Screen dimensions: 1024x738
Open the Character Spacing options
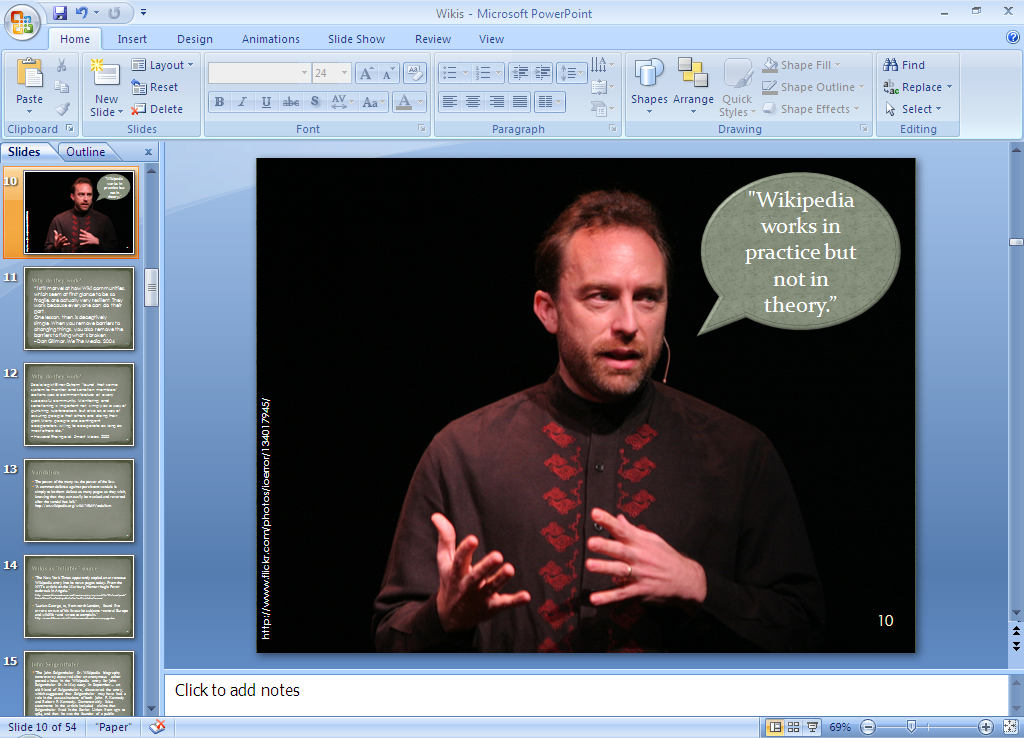tap(342, 102)
